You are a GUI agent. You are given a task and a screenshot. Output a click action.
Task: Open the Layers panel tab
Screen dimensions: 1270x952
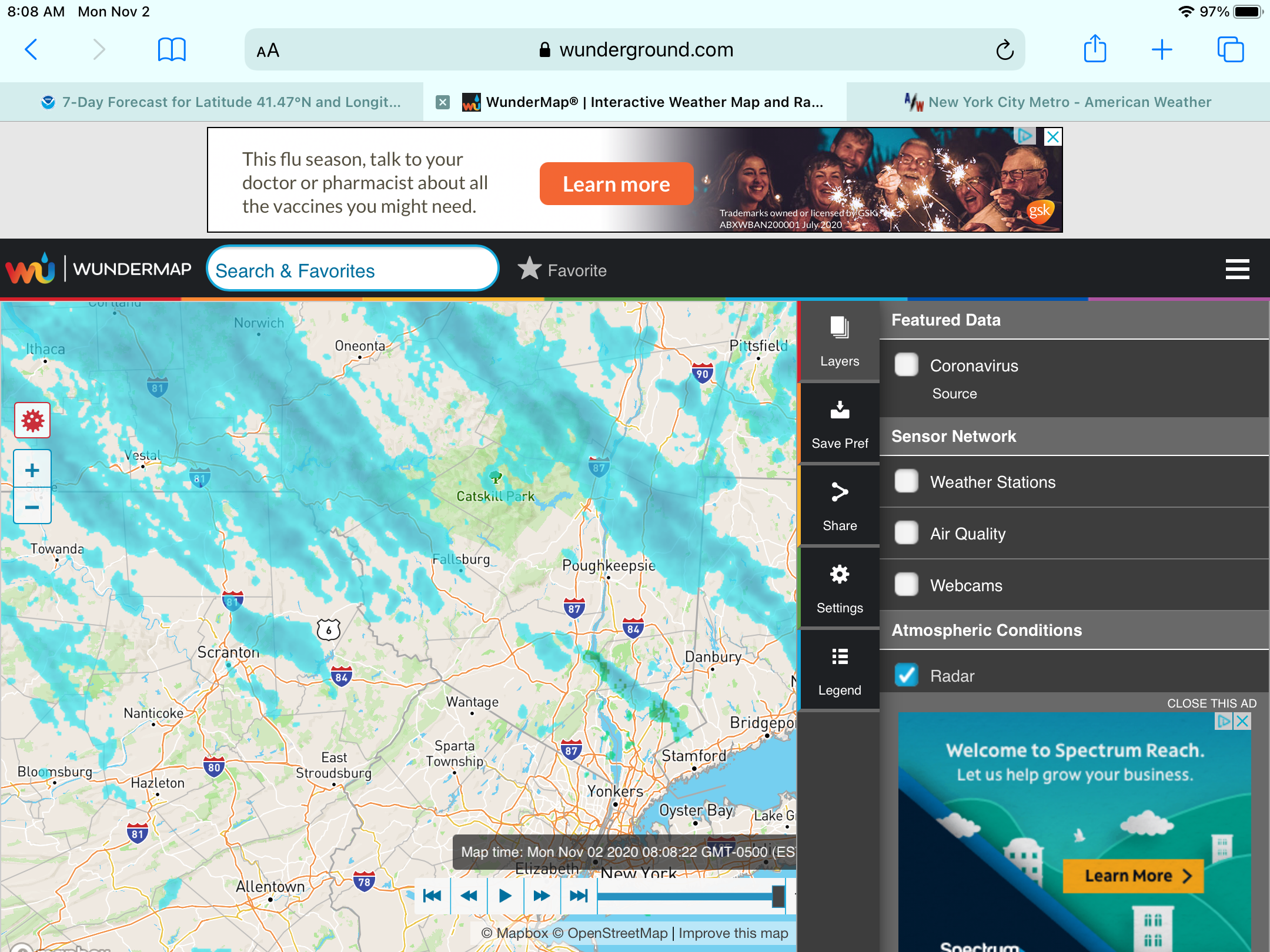840,341
